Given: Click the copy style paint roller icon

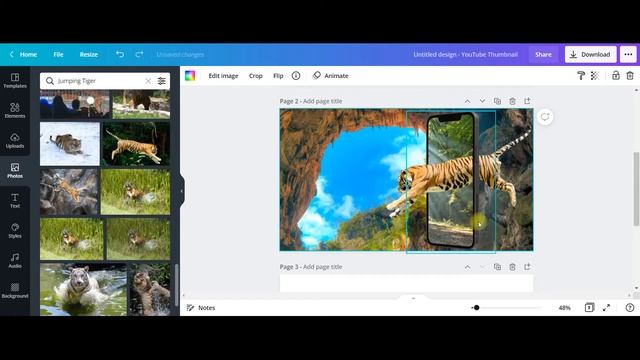Looking at the screenshot, I should [580, 76].
